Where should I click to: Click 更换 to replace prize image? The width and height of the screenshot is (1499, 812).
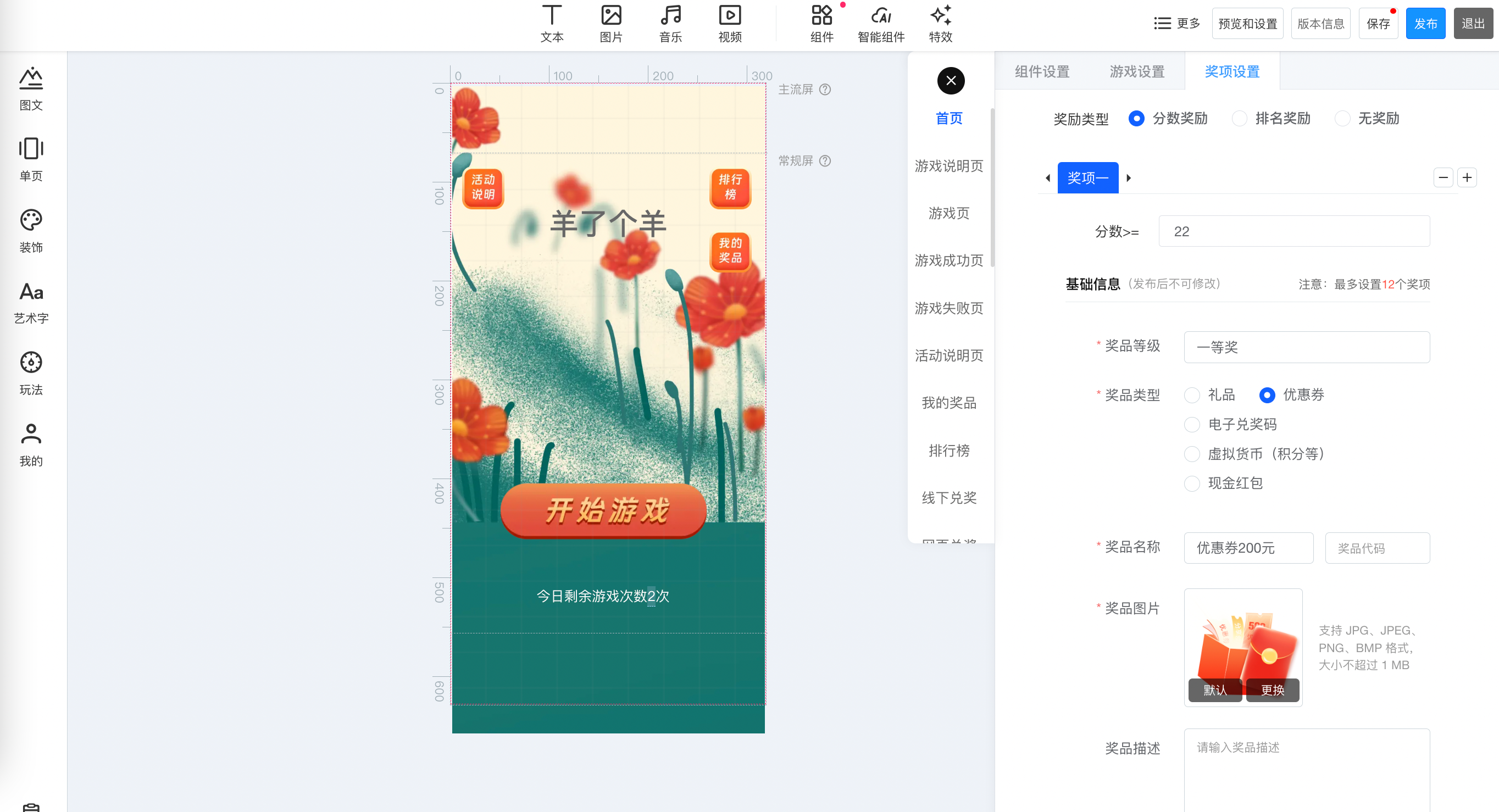click(x=1272, y=690)
